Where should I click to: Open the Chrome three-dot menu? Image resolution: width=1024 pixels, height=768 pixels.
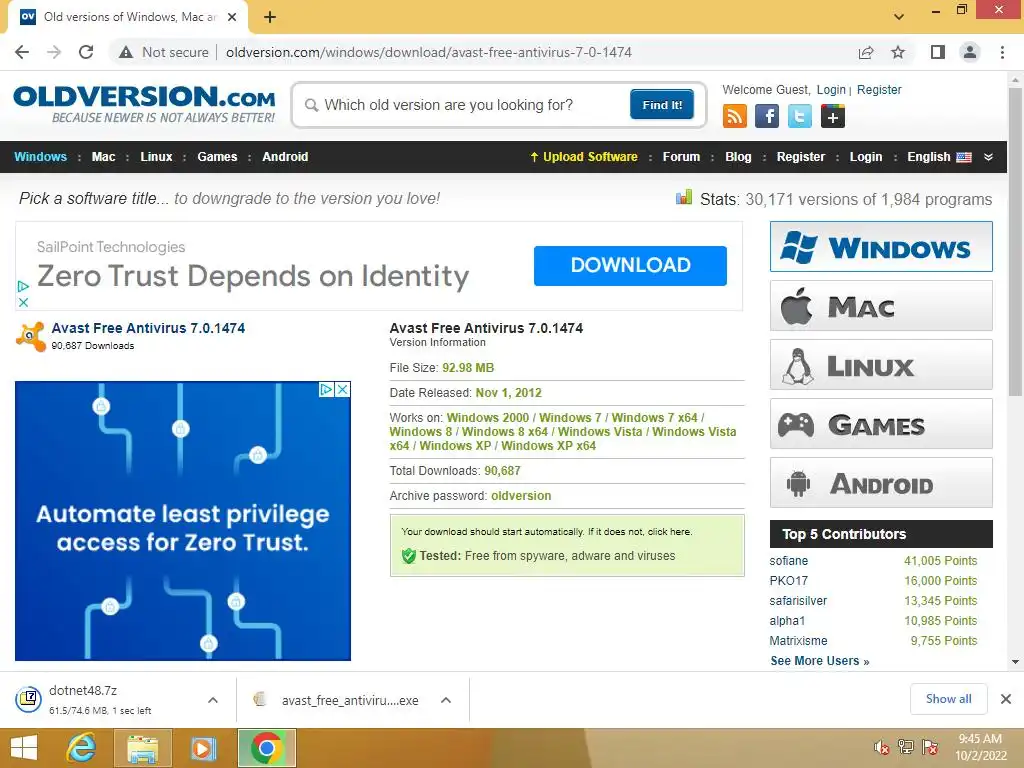pos(1002,52)
